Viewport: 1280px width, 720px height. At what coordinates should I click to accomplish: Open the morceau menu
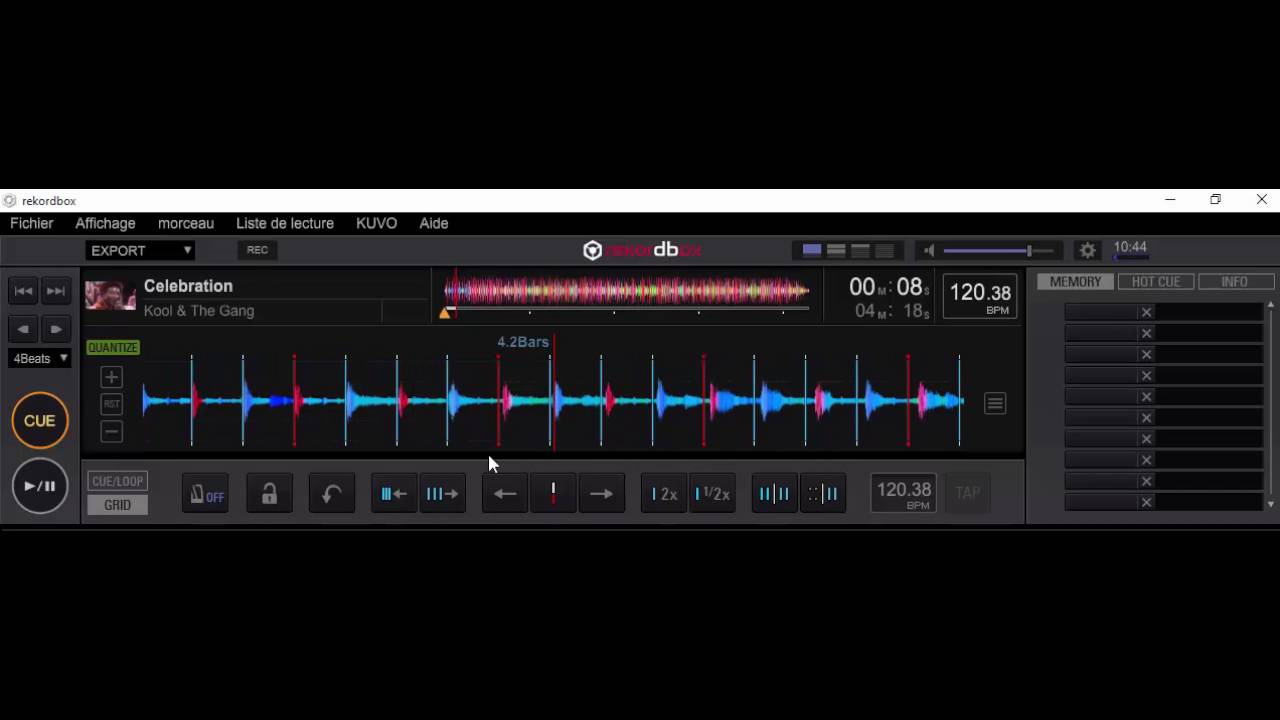pos(186,223)
